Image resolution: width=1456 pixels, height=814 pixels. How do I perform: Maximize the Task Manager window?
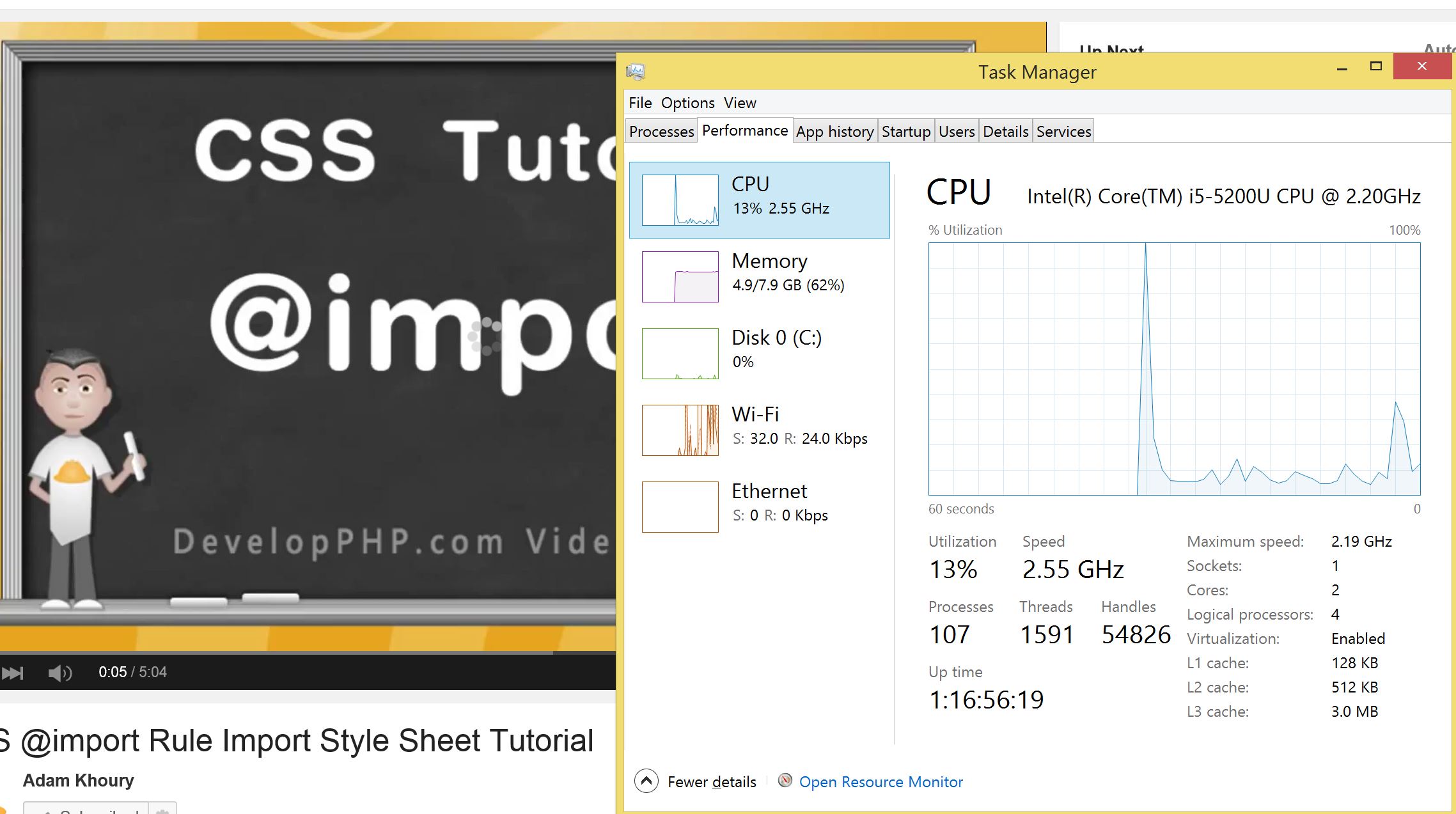click(x=1376, y=67)
